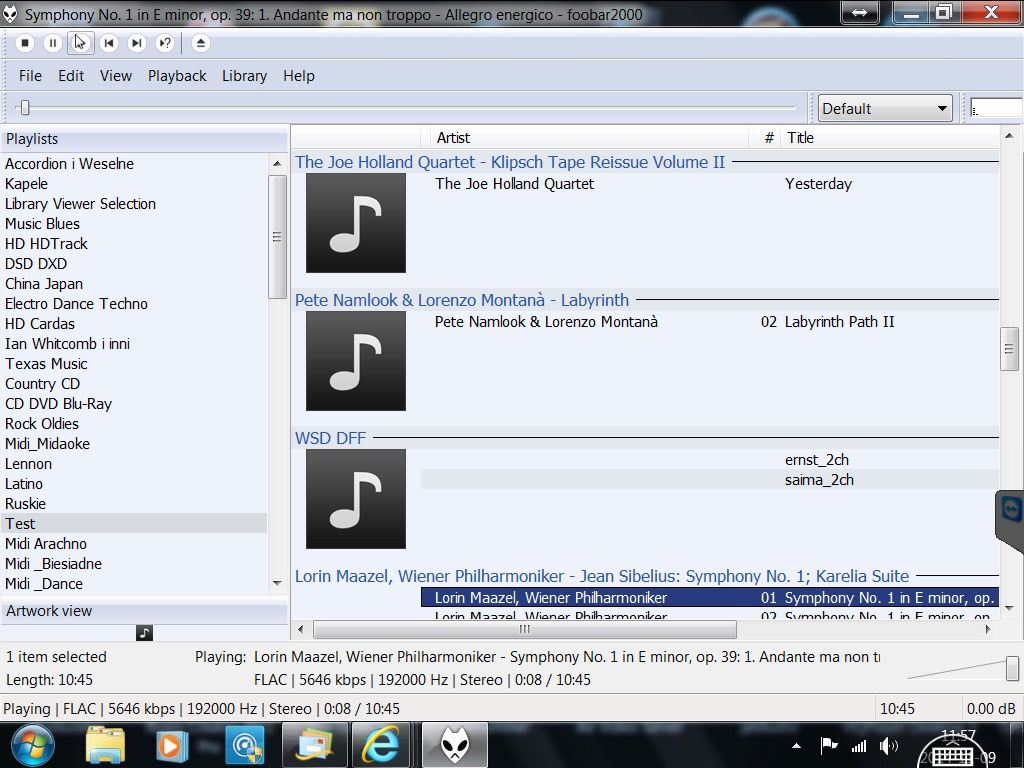Open the Library menu
The image size is (1024, 768).
tap(244, 76)
